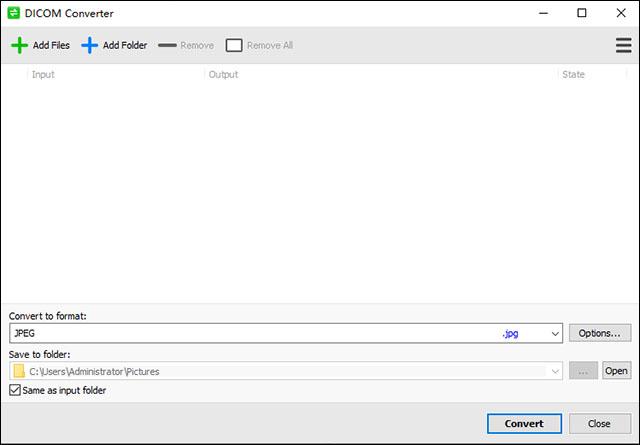Image resolution: width=640 pixels, height=445 pixels.
Task: Click the Options... button
Action: [x=600, y=333]
